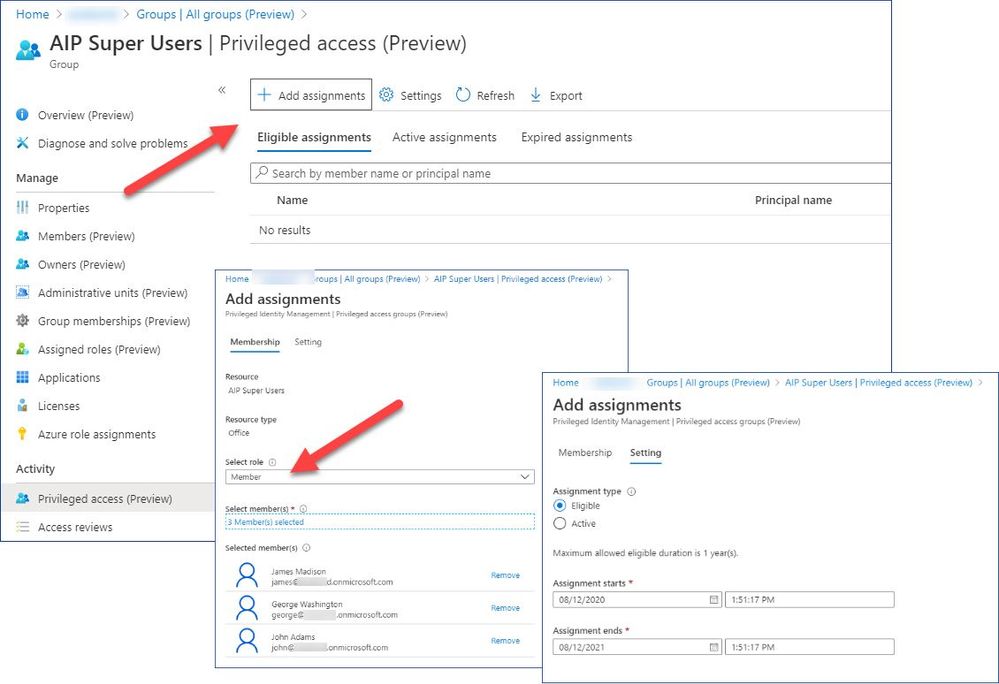Open Assignment starts calendar picker
This screenshot has width=999, height=684.
tap(714, 599)
